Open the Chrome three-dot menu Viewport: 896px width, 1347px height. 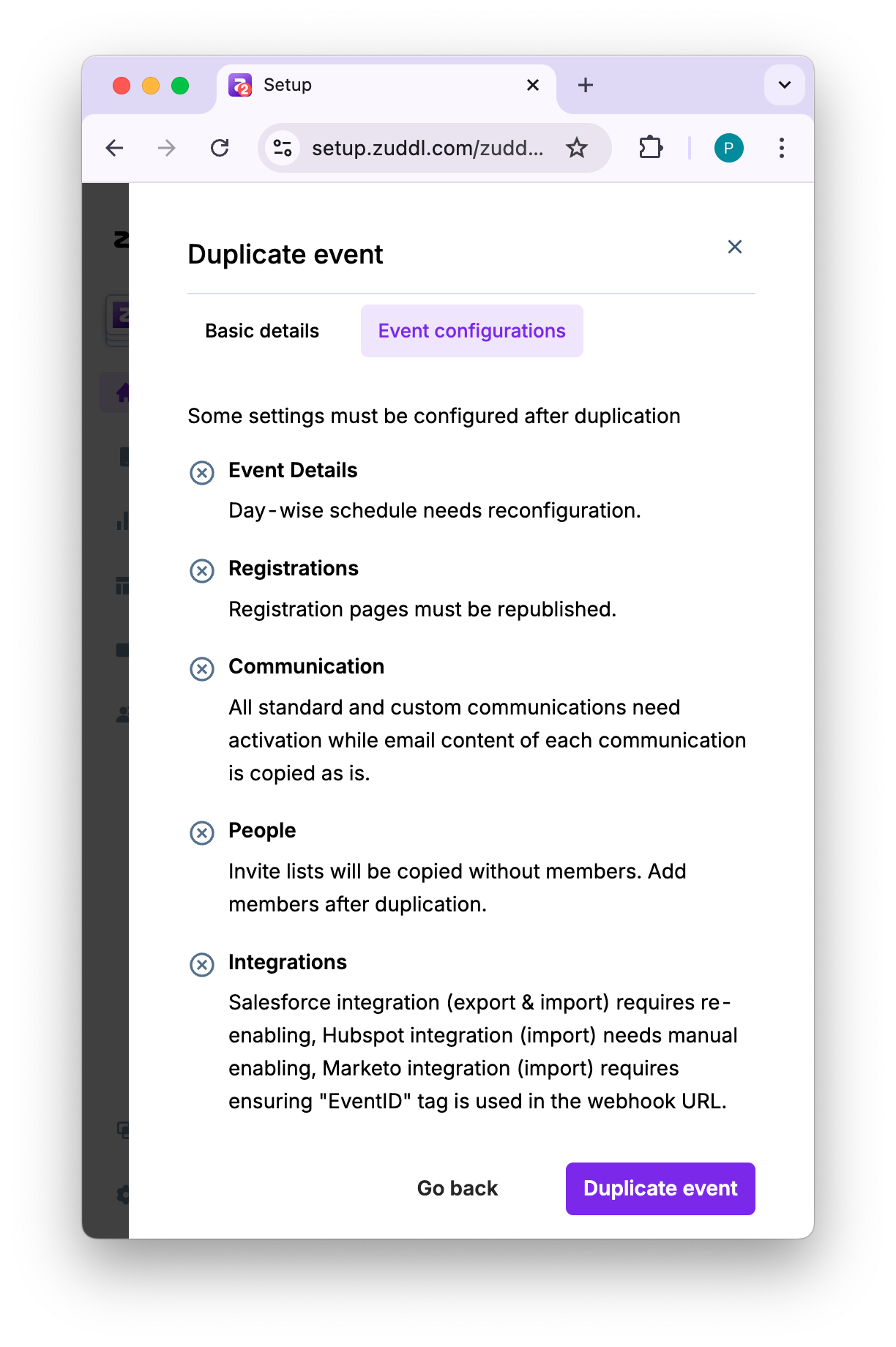point(782,149)
